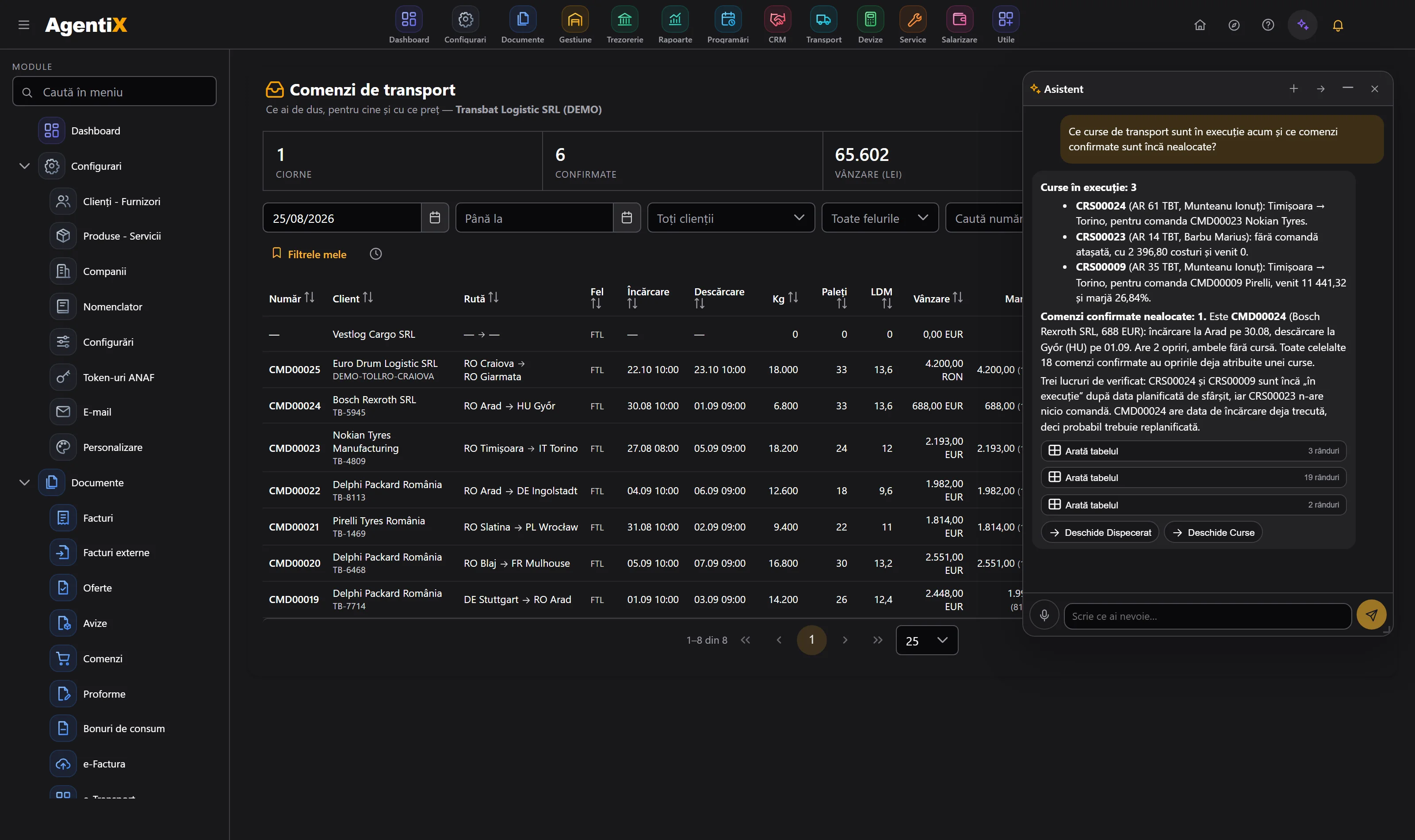Open Token-uri ANAF menu item
This screenshot has width=1415, height=840.
[119, 377]
